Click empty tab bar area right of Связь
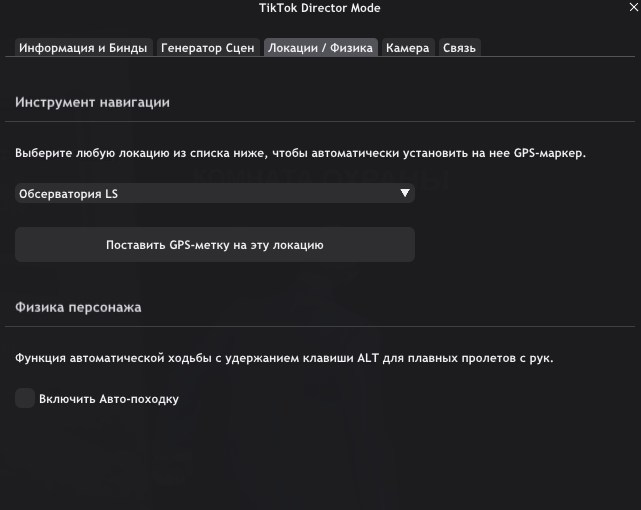Screen dimensions: 641x510 [x=560, y=47]
